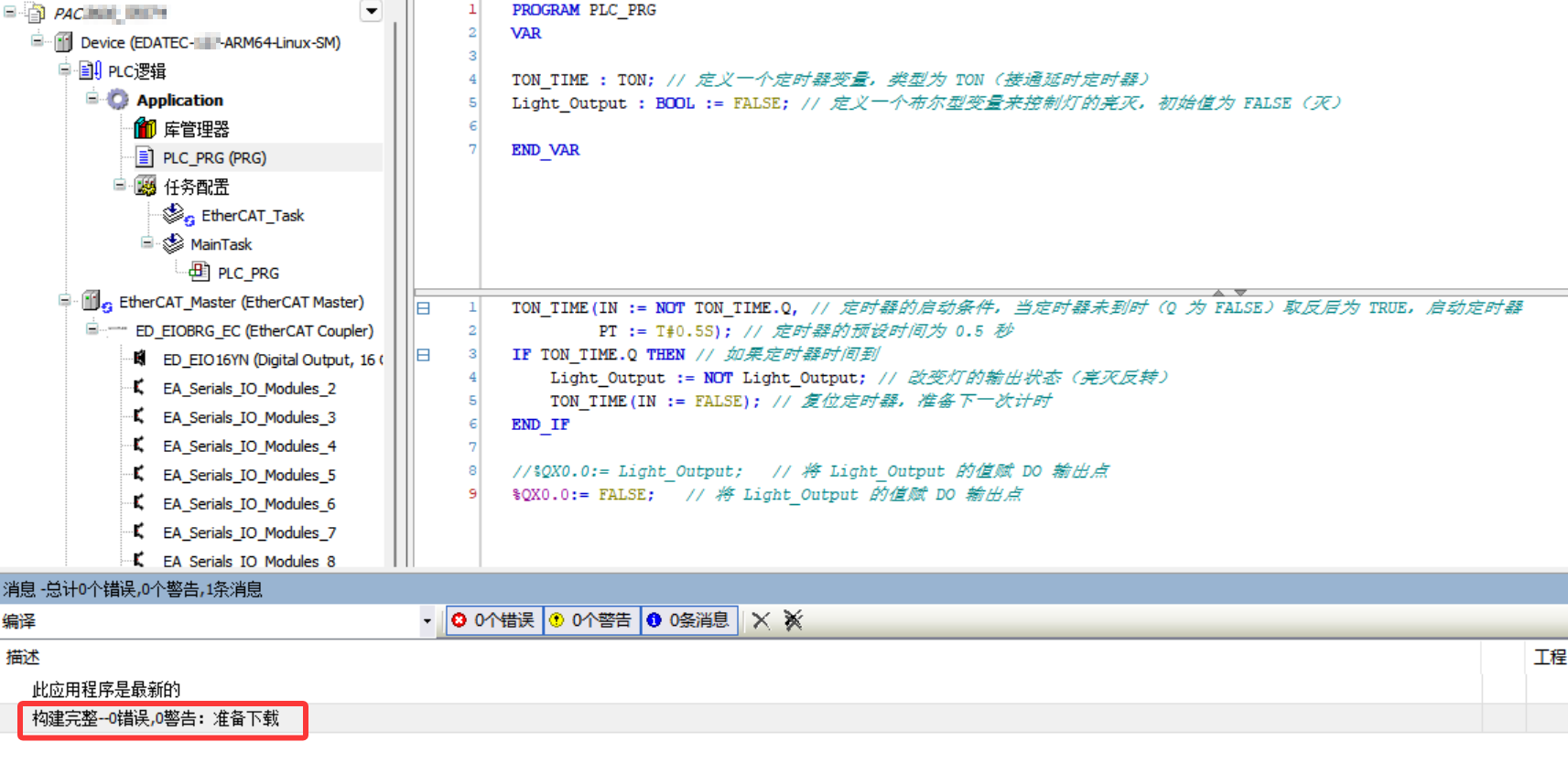Click the MainTask icon in tree
The image size is (1568, 774).
pyautogui.click(x=173, y=244)
